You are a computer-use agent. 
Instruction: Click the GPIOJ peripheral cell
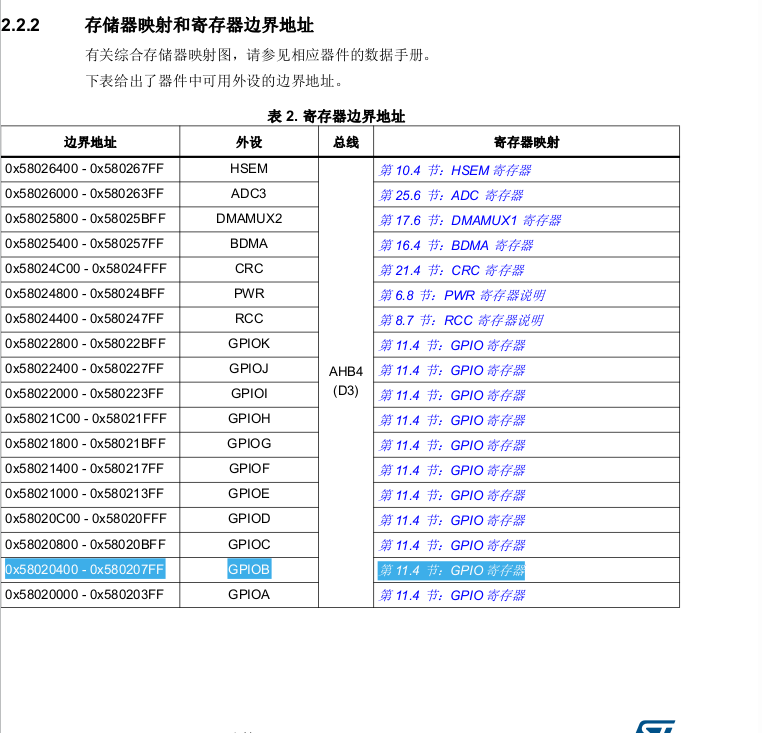pyautogui.click(x=249, y=369)
